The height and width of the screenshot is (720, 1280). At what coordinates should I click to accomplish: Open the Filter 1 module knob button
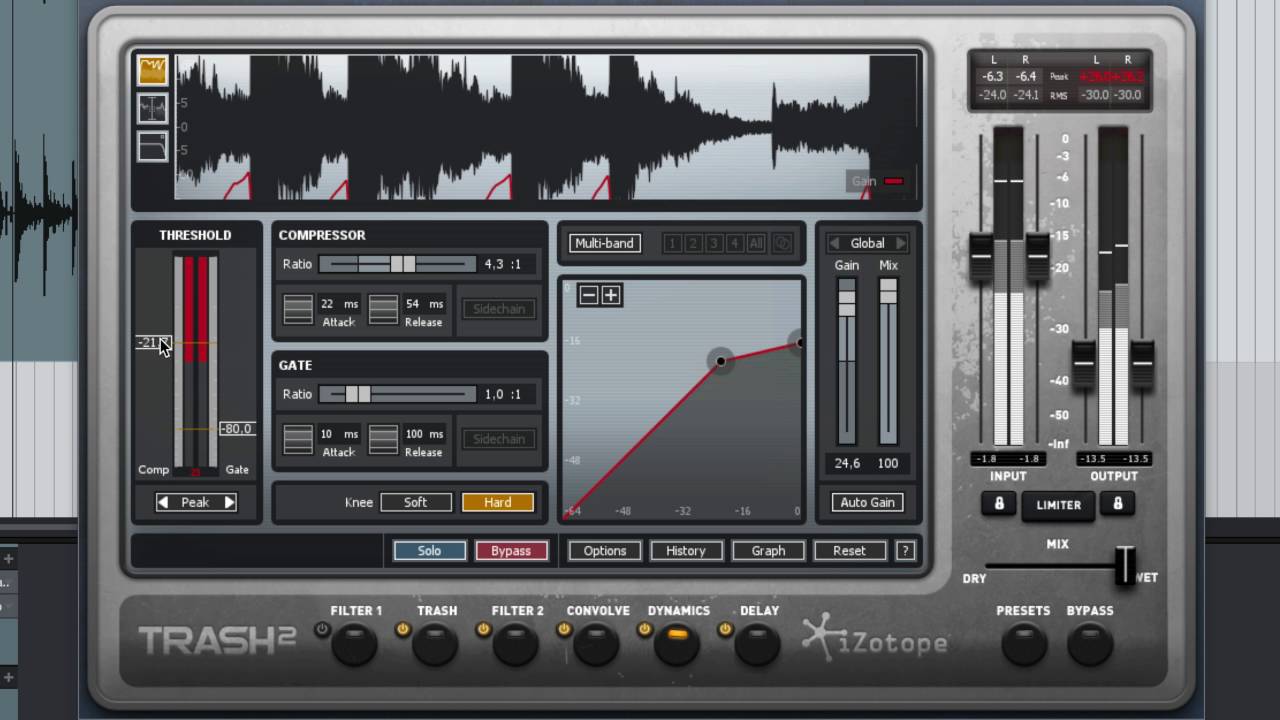[x=355, y=645]
